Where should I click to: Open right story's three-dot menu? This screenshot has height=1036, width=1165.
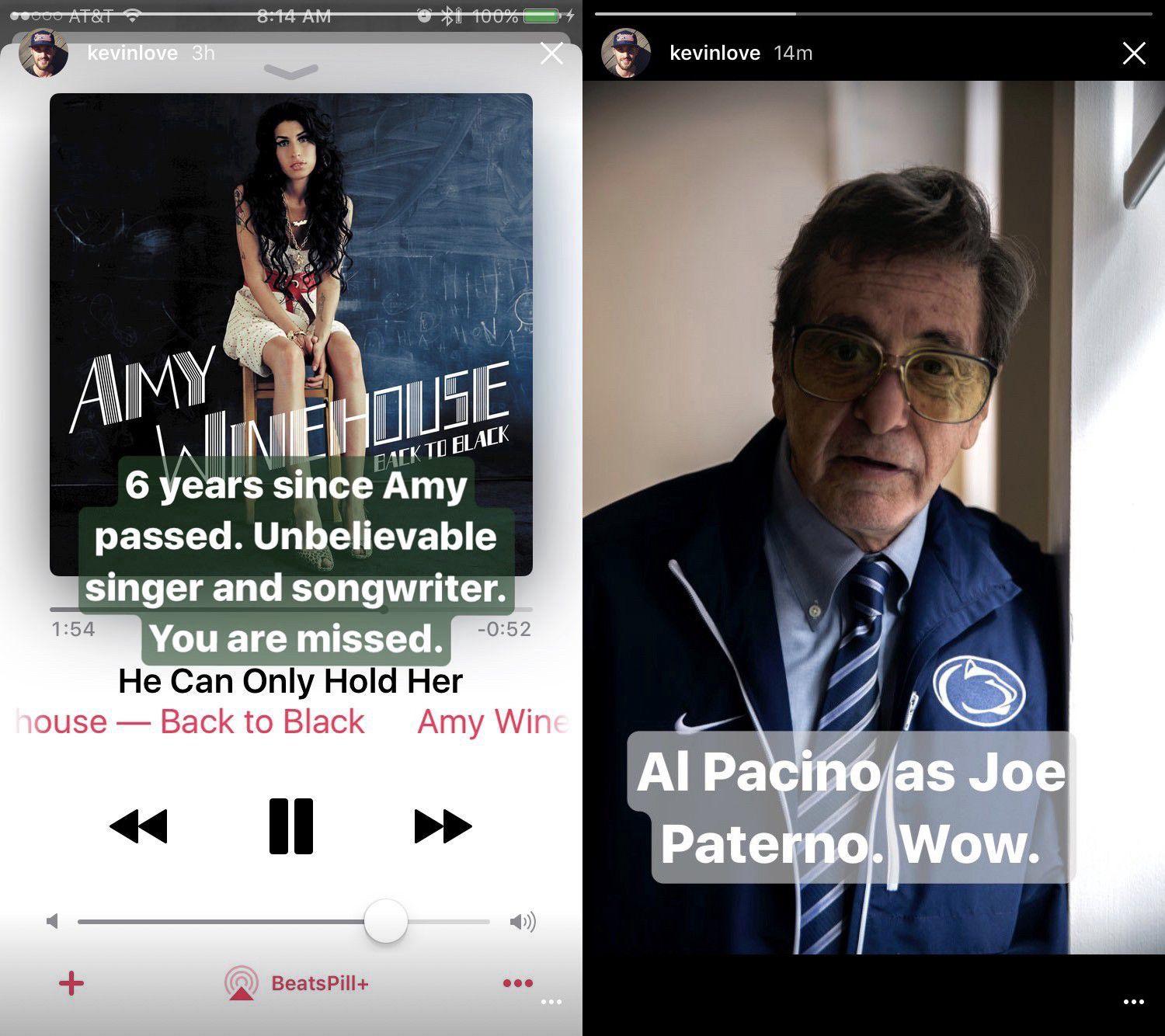point(1133,1002)
